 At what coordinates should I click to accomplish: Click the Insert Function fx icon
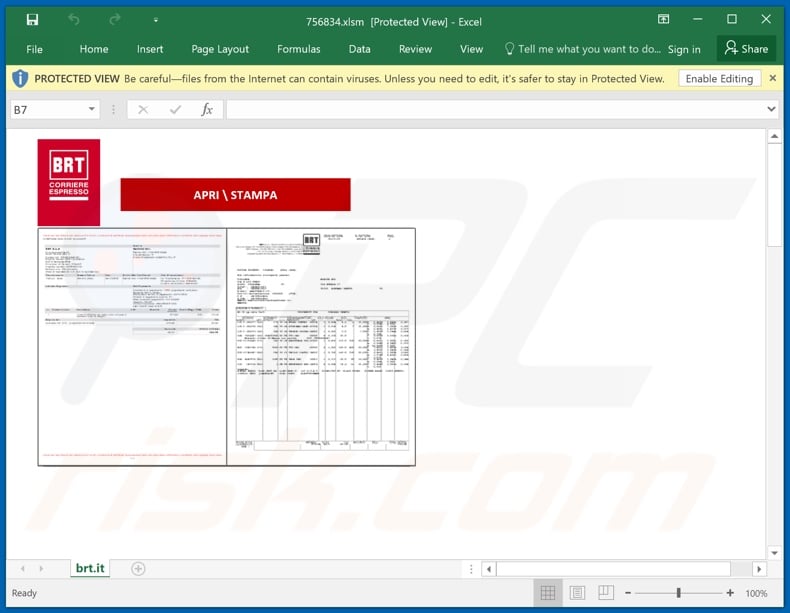pyautogui.click(x=207, y=110)
